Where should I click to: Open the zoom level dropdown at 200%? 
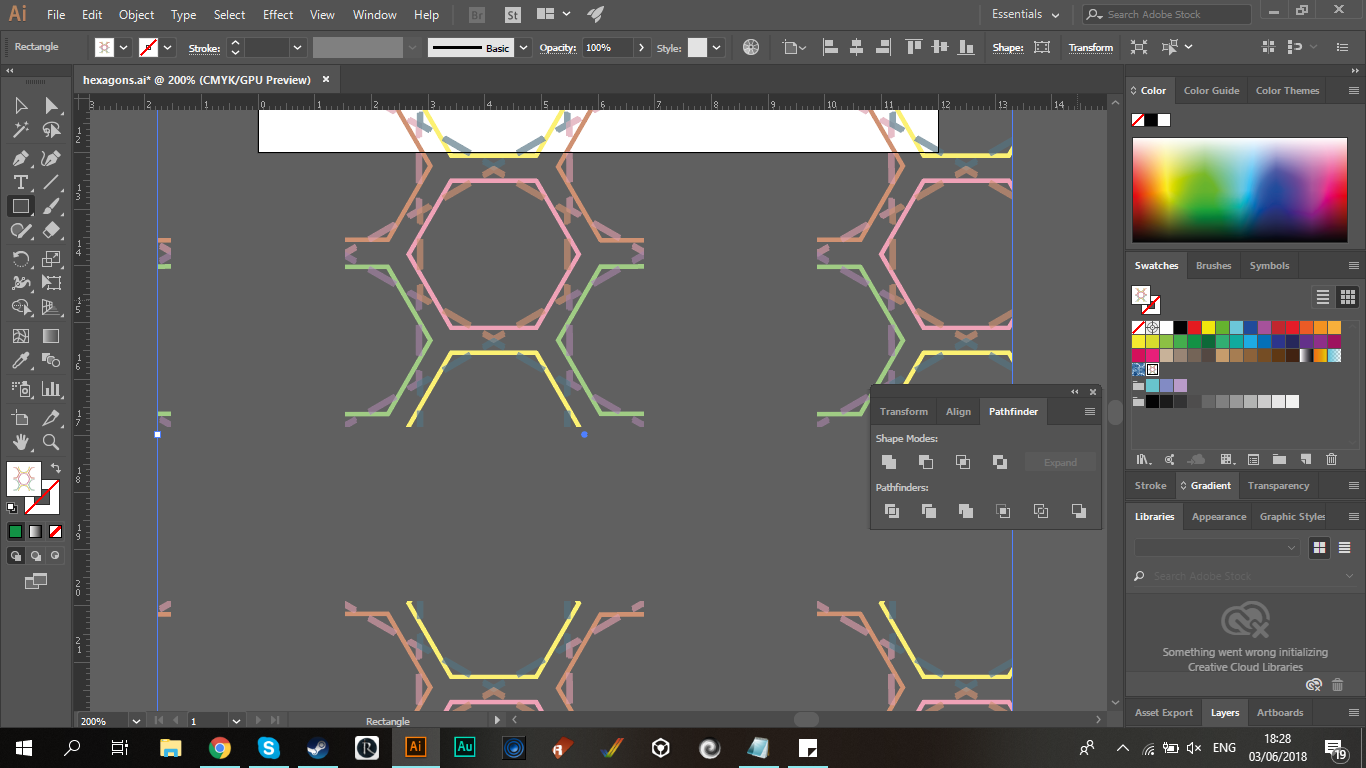click(136, 720)
